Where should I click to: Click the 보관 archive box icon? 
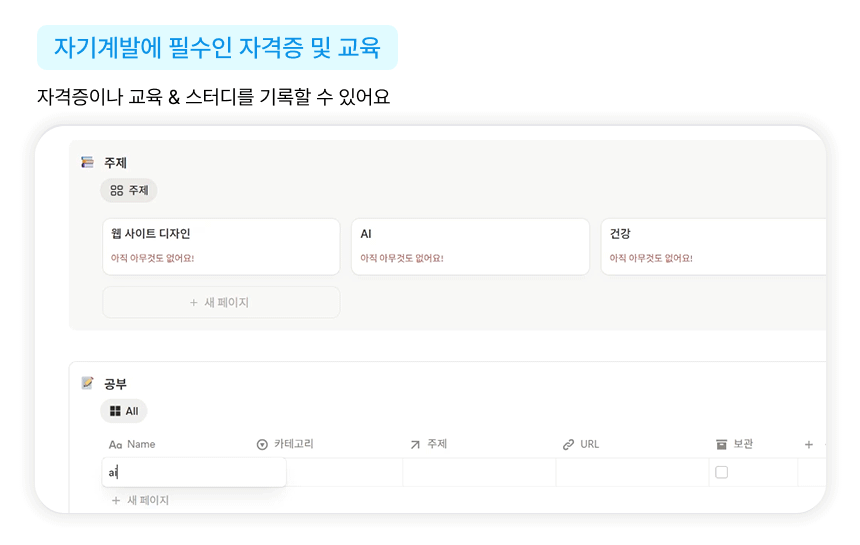point(721,444)
